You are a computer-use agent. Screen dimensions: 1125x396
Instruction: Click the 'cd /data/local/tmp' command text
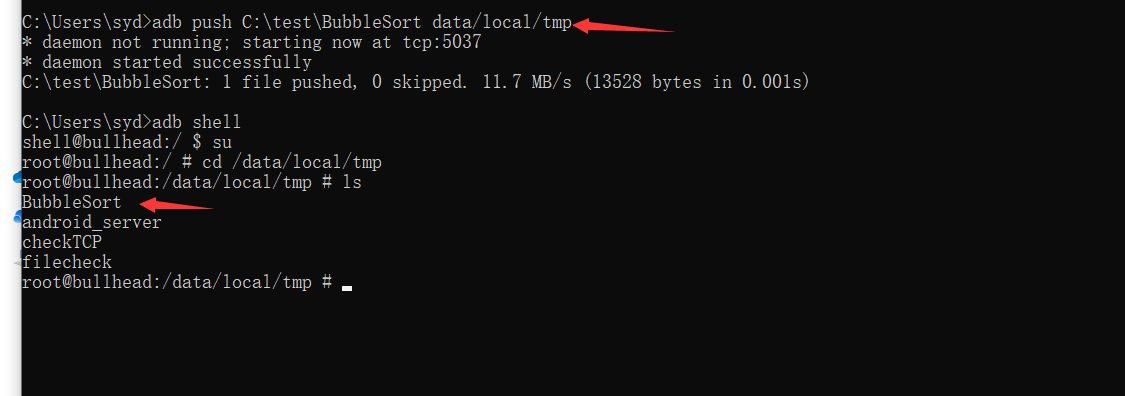292,162
